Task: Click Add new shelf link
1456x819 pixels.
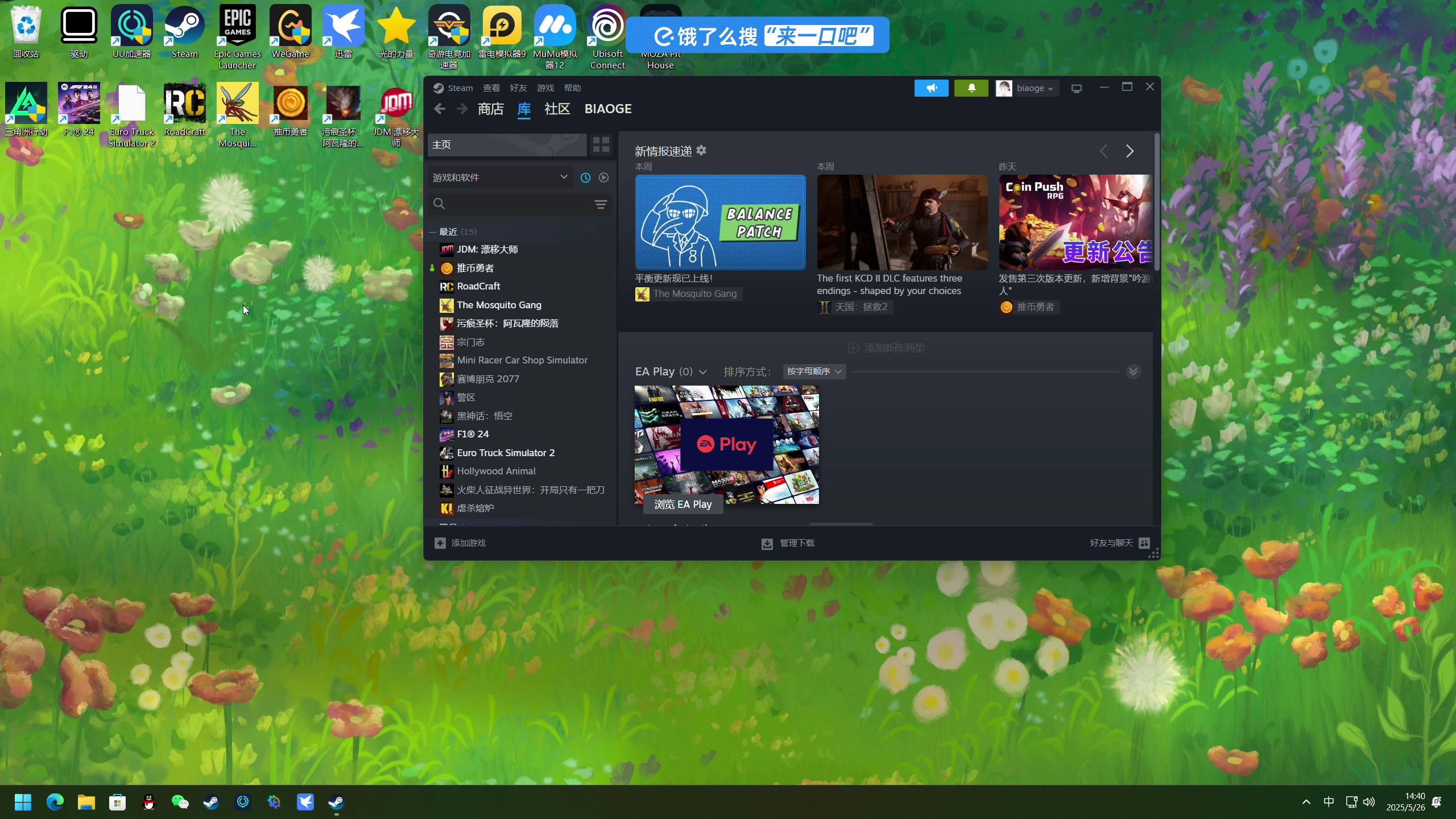Action: (x=886, y=348)
